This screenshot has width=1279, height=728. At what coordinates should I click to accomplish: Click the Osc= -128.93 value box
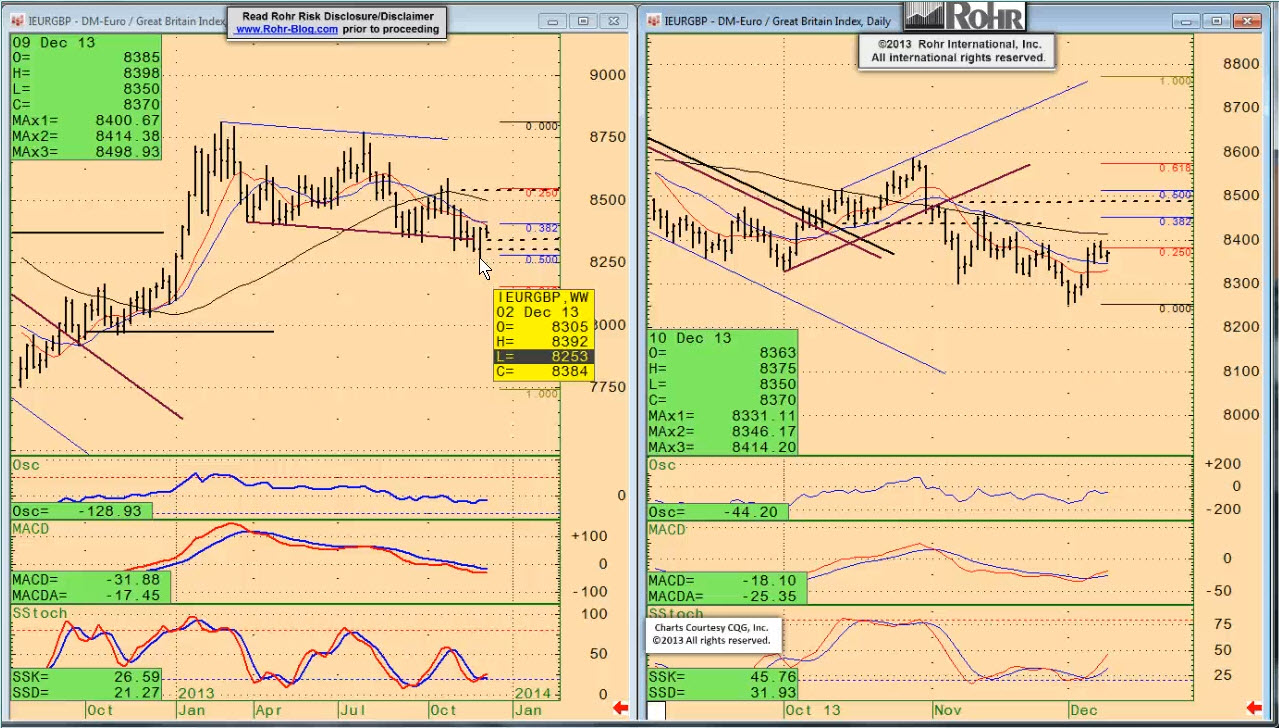coord(82,511)
